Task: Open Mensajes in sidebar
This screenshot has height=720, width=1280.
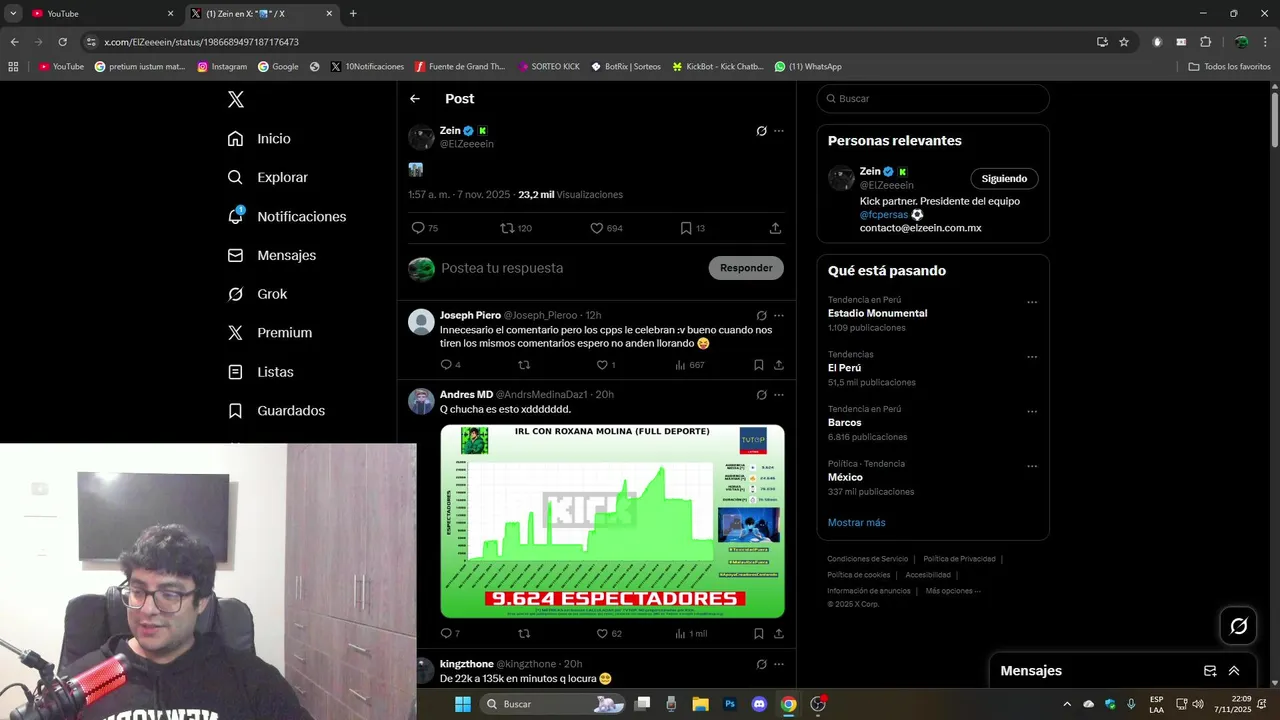Action: point(272,255)
